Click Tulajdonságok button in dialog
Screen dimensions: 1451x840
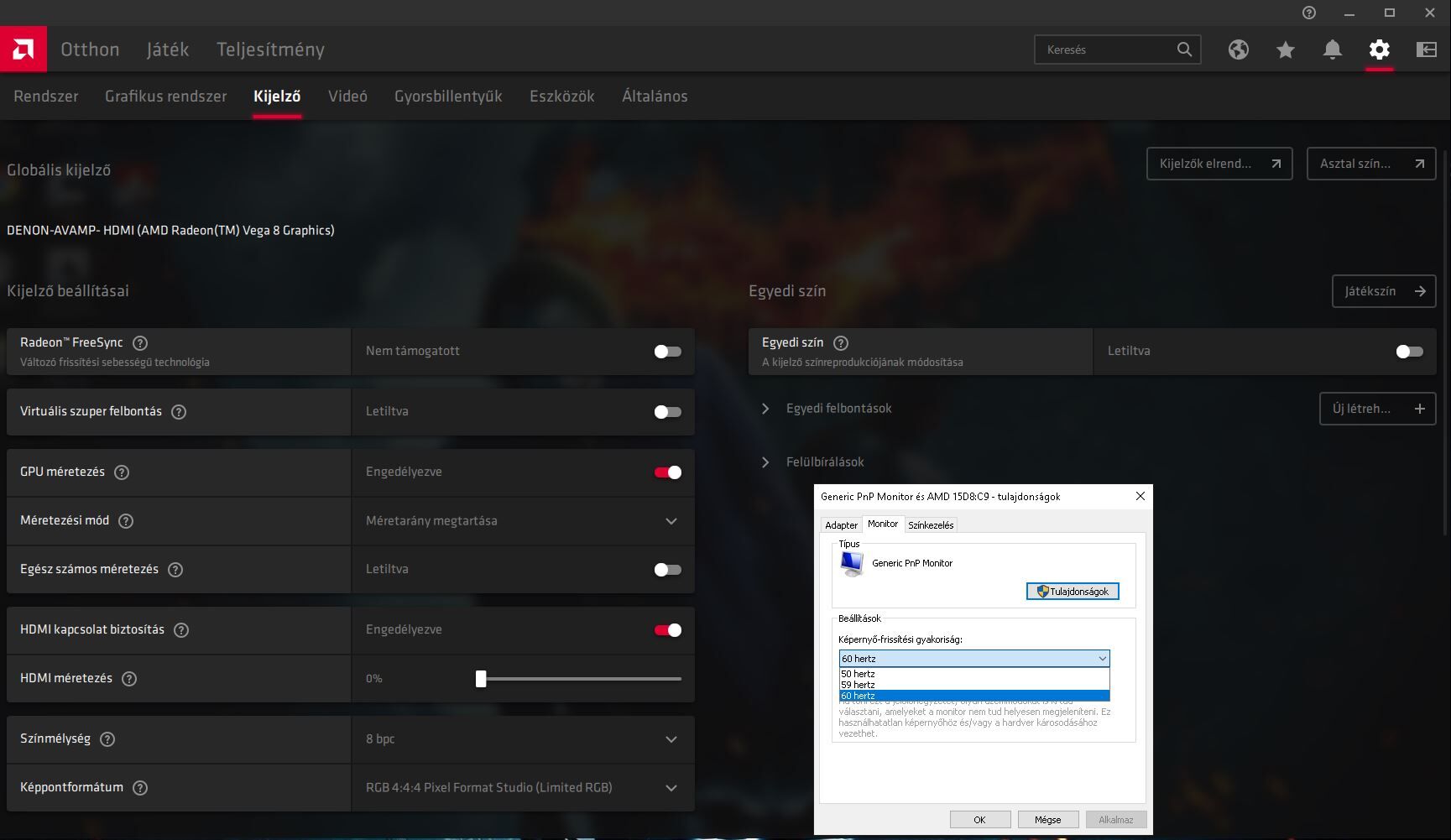click(1073, 592)
